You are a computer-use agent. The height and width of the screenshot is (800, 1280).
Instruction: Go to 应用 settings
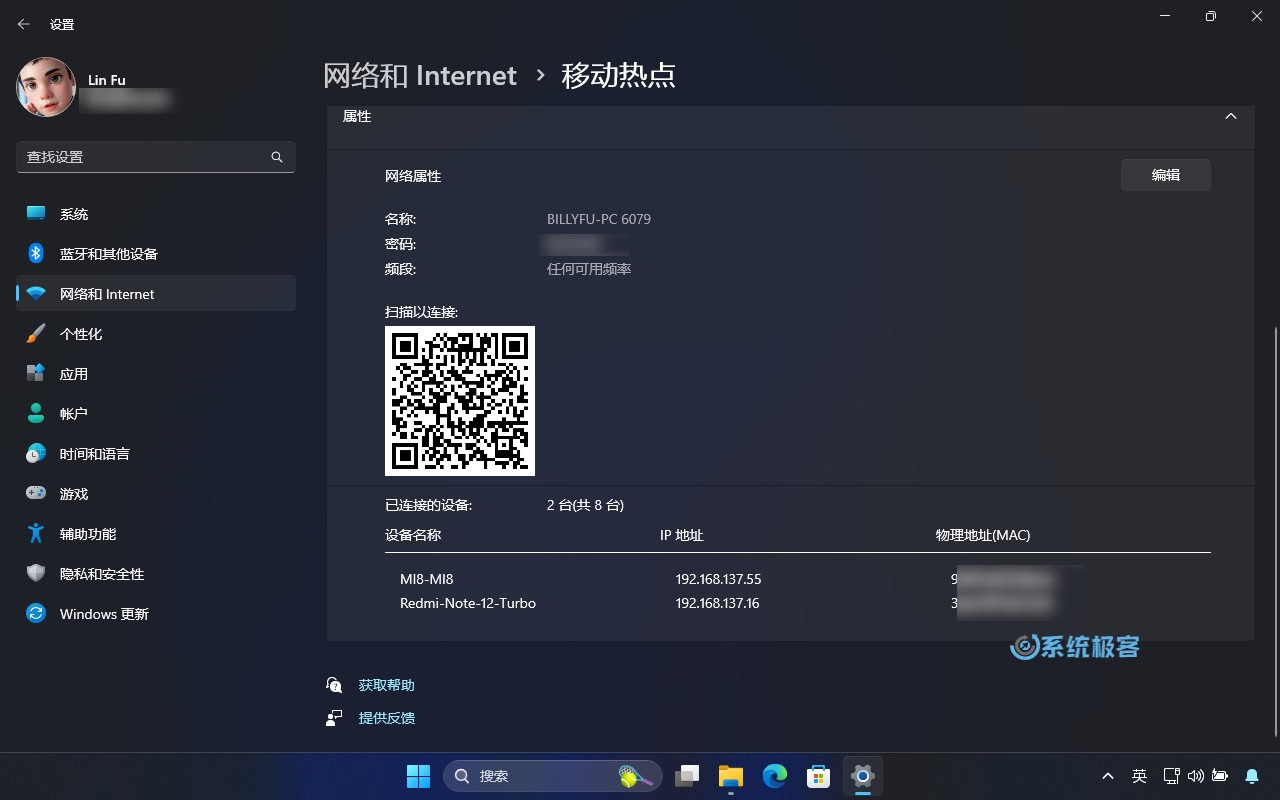pos(156,374)
